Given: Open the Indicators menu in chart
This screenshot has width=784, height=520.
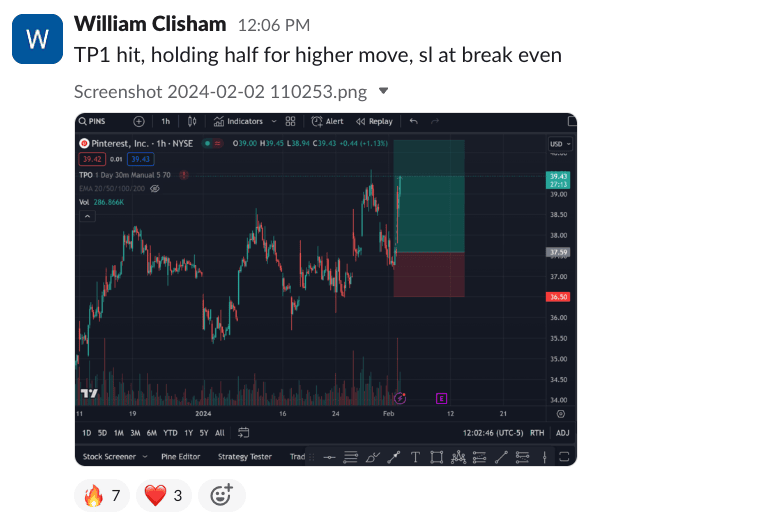Looking at the screenshot, I should coord(239,121).
